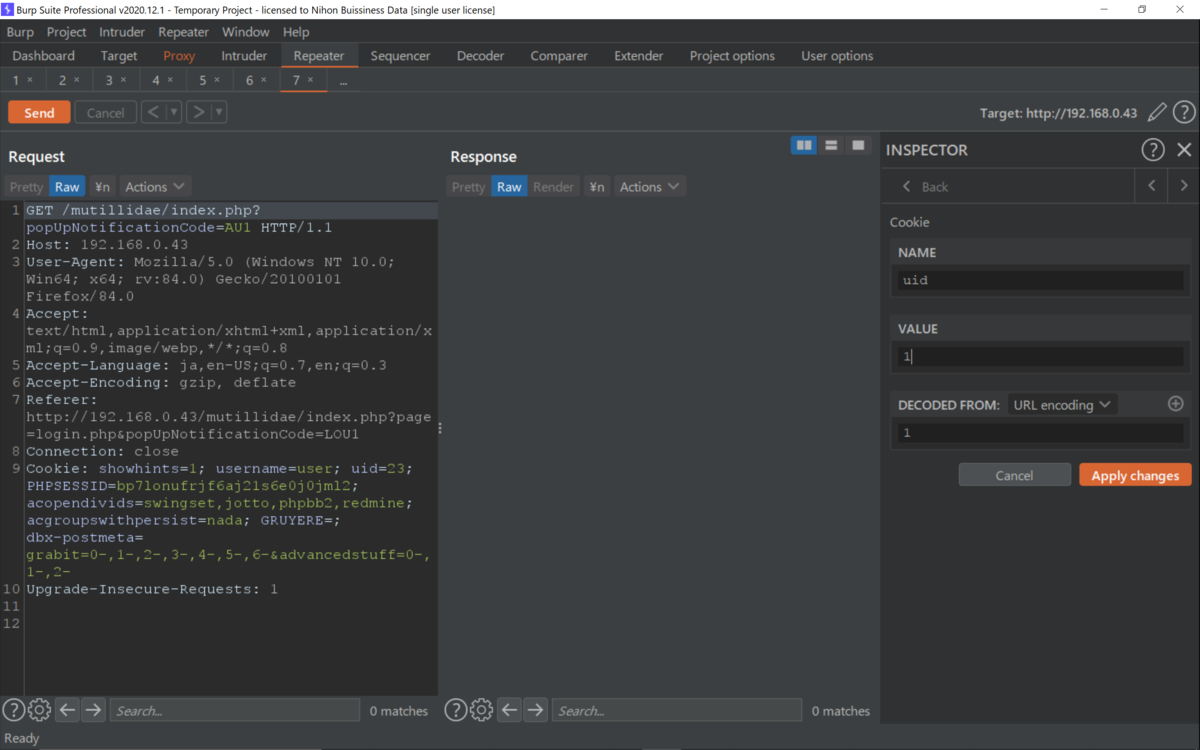Toggle request ¥n non-printing characters
This screenshot has height=750, width=1200.
[x=102, y=187]
